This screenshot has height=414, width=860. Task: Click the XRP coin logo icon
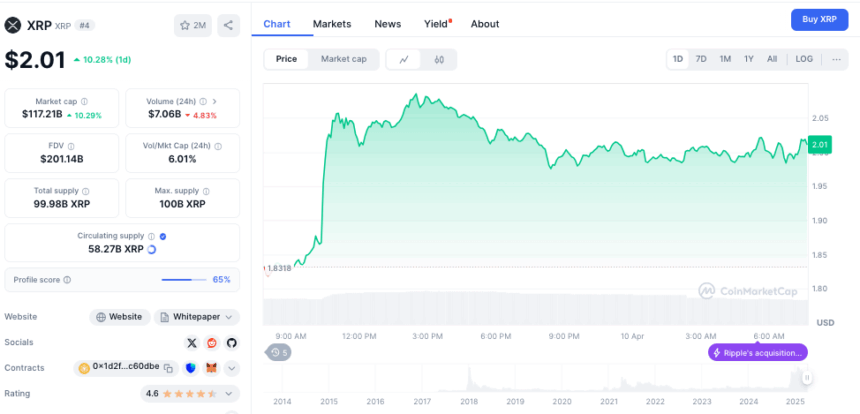13,25
